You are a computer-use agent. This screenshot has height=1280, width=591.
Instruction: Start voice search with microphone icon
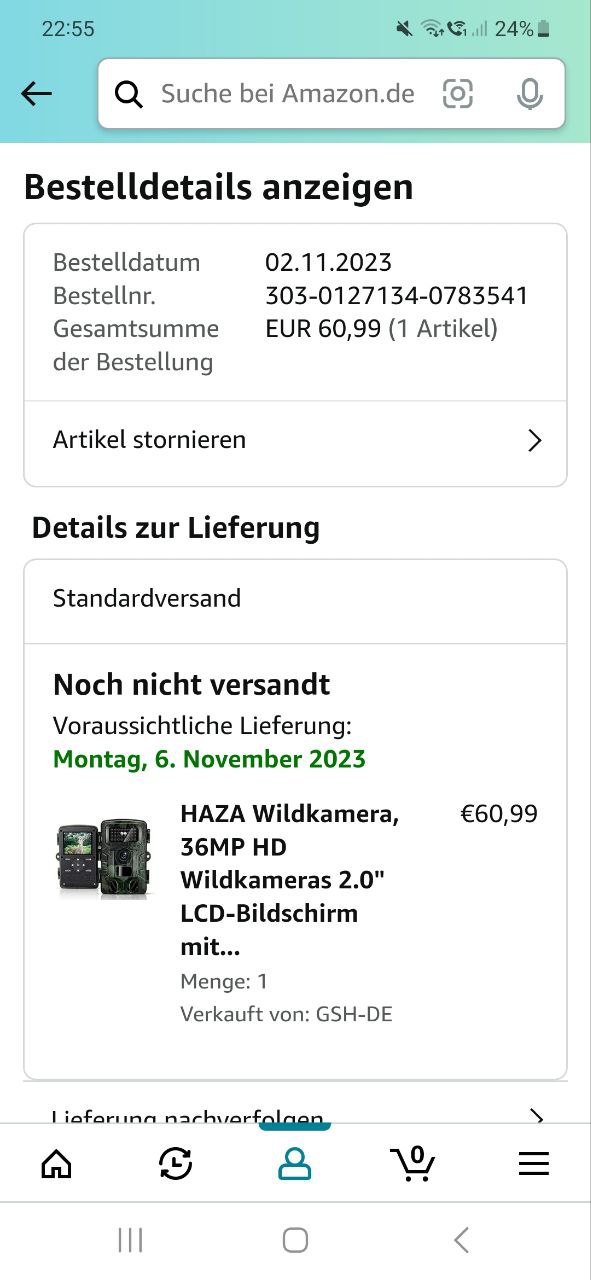(529, 94)
